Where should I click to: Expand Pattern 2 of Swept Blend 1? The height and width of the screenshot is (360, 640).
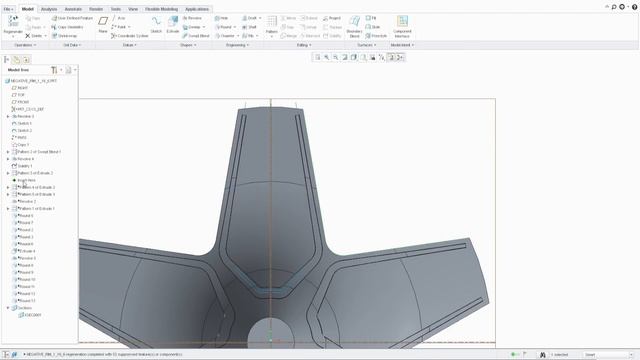(8, 152)
